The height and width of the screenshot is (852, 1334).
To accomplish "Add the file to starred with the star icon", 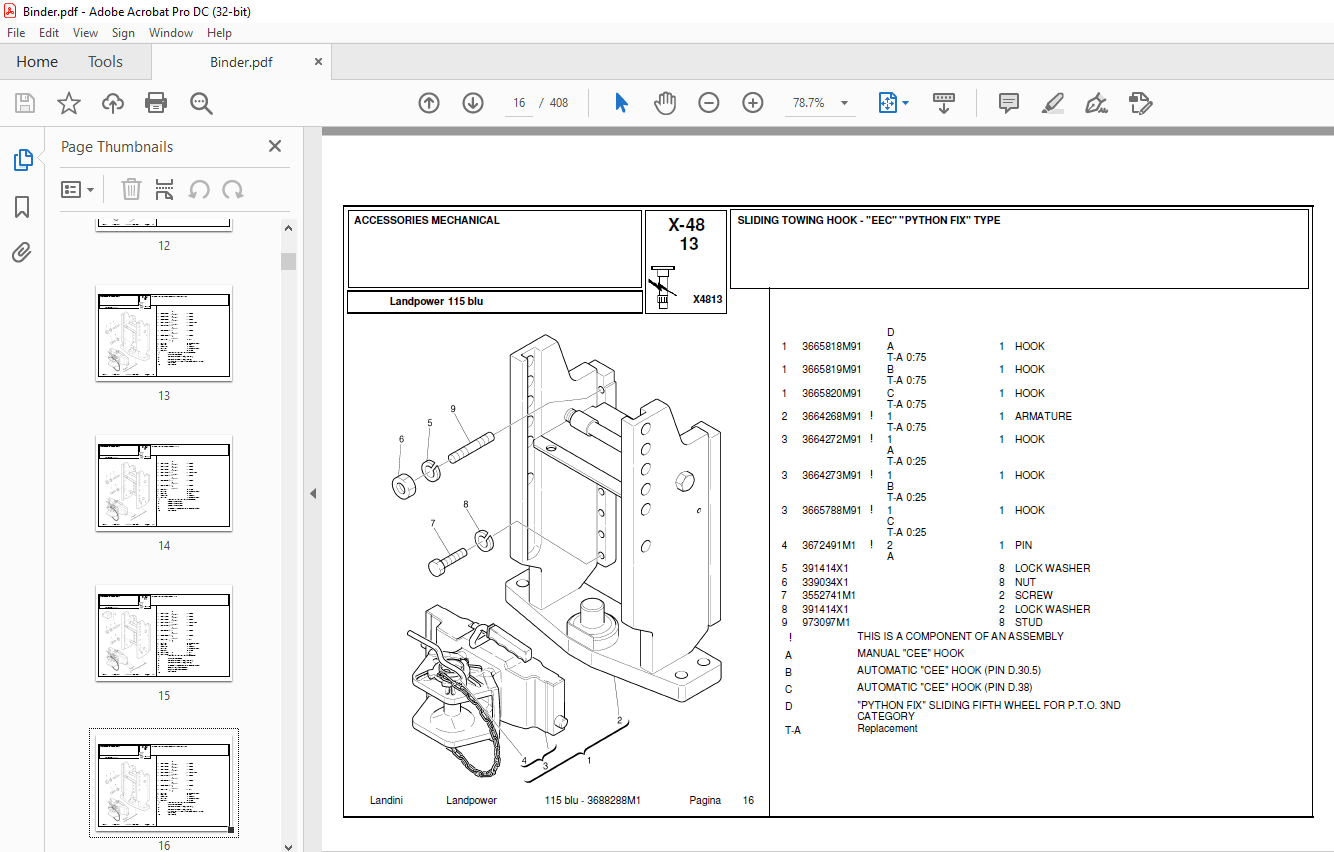I will click(x=68, y=103).
